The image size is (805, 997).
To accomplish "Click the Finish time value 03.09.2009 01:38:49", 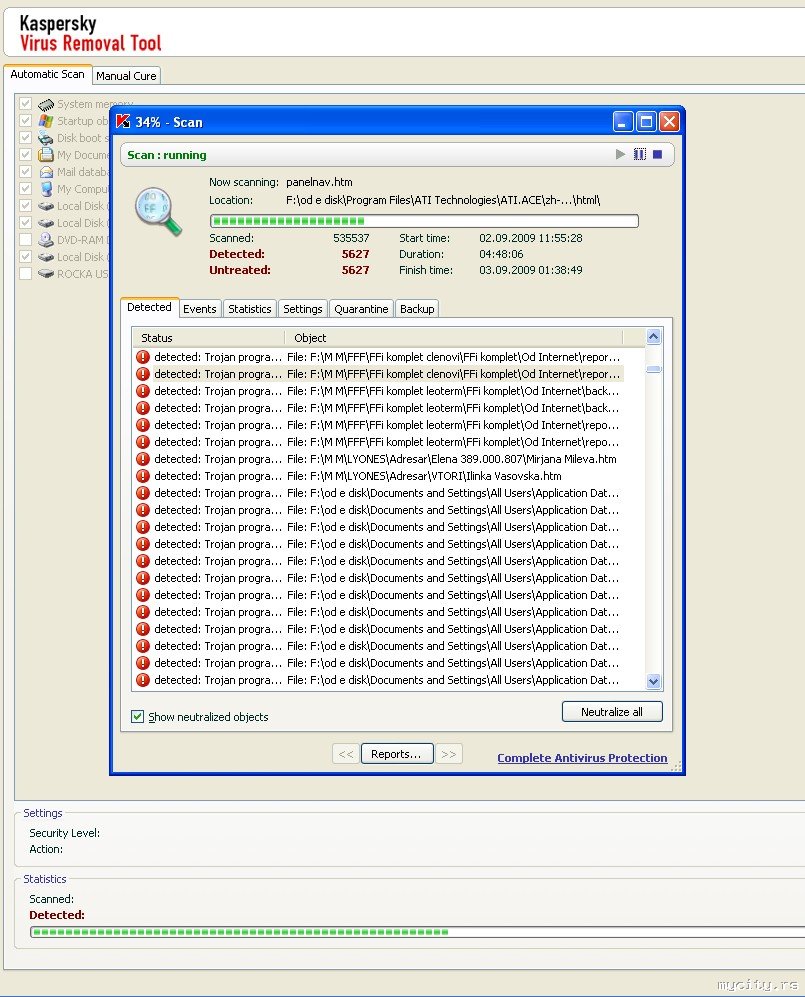I will coord(530,270).
